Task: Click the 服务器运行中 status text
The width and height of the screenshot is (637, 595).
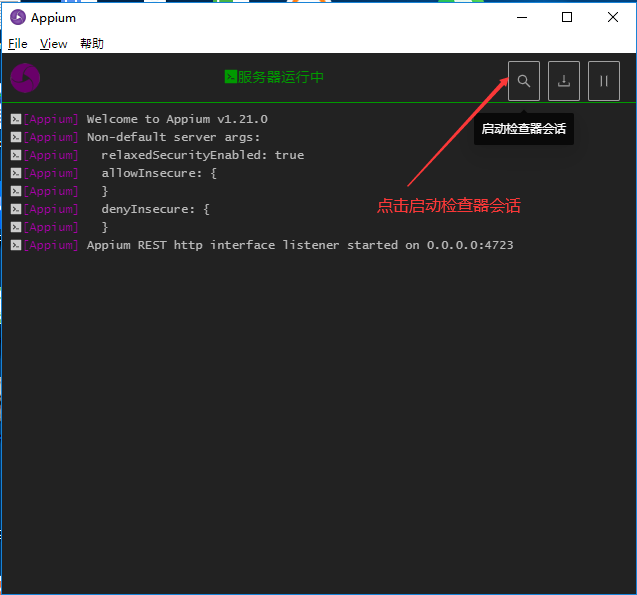Action: (280, 77)
